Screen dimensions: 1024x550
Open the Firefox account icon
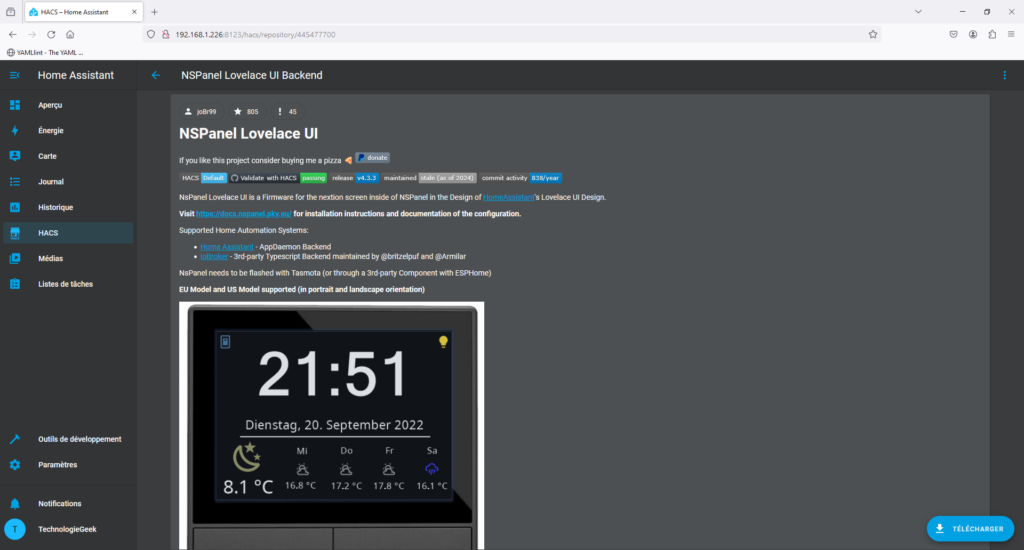[972, 35]
